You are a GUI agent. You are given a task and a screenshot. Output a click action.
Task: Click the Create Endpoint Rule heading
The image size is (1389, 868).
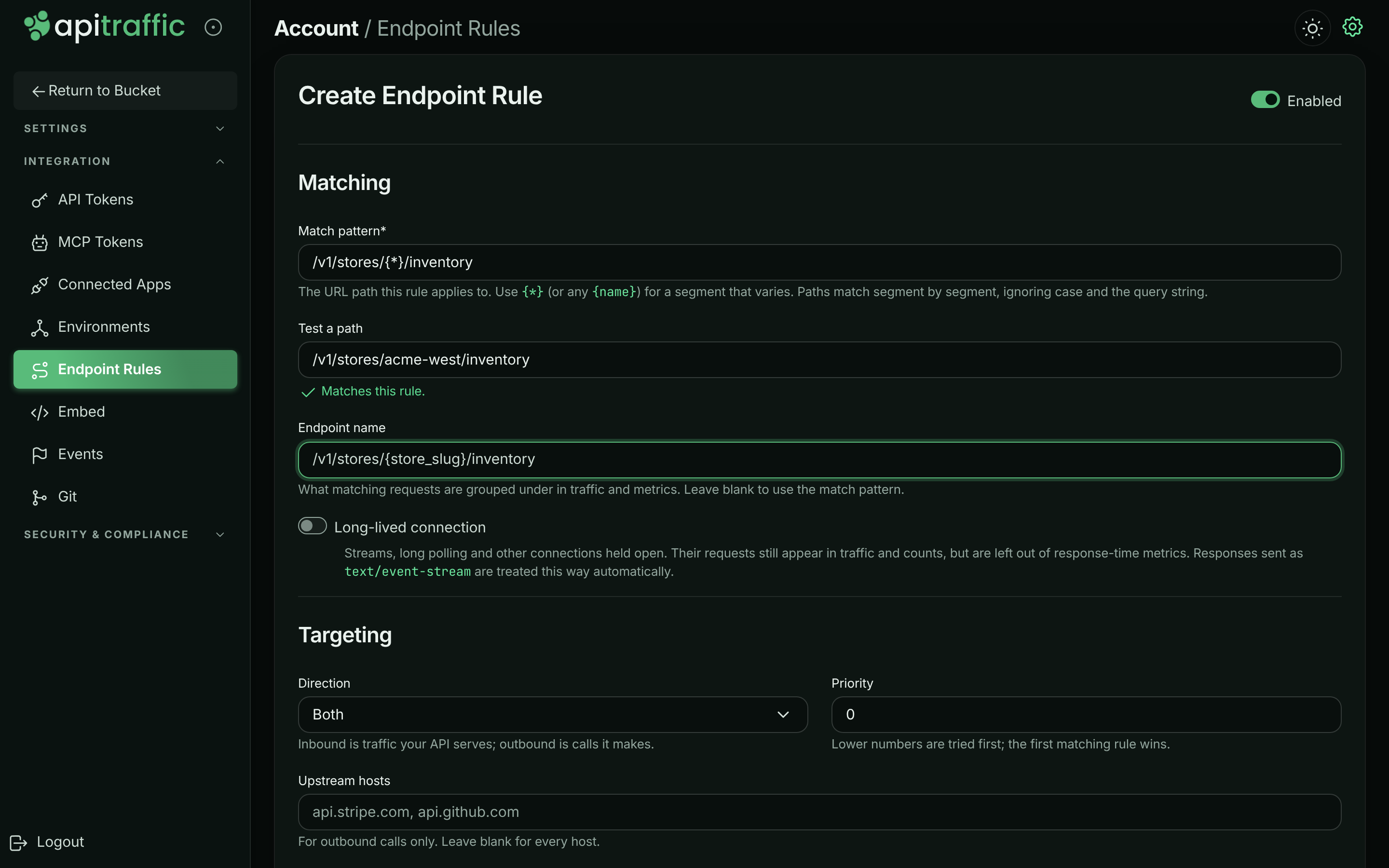[x=420, y=95]
